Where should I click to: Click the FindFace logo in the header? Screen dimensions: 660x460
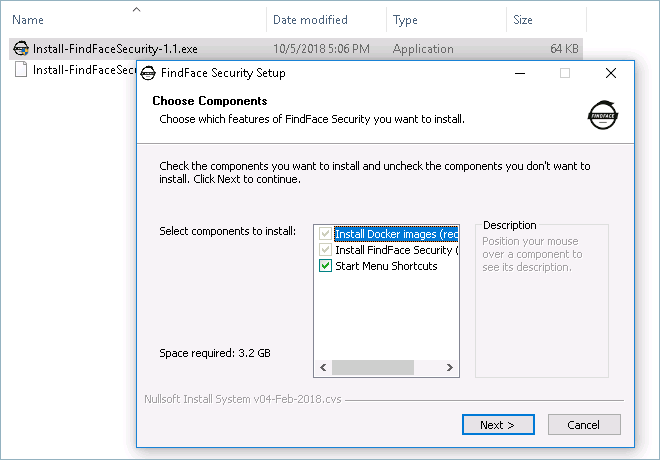coord(603,115)
